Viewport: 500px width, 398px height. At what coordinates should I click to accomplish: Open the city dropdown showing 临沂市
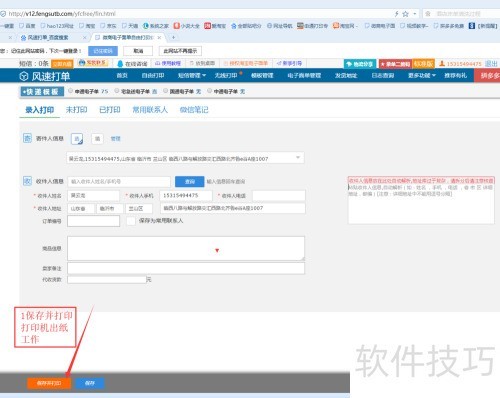click(x=109, y=208)
